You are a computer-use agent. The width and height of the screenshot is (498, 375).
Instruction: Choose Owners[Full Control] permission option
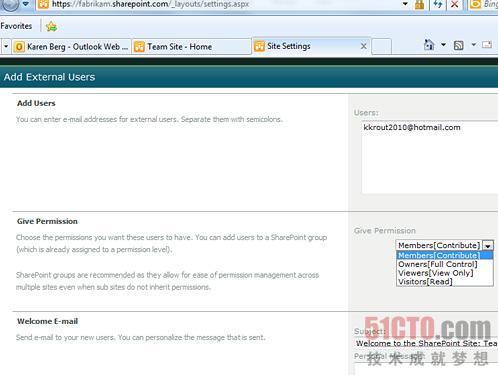pos(445,264)
